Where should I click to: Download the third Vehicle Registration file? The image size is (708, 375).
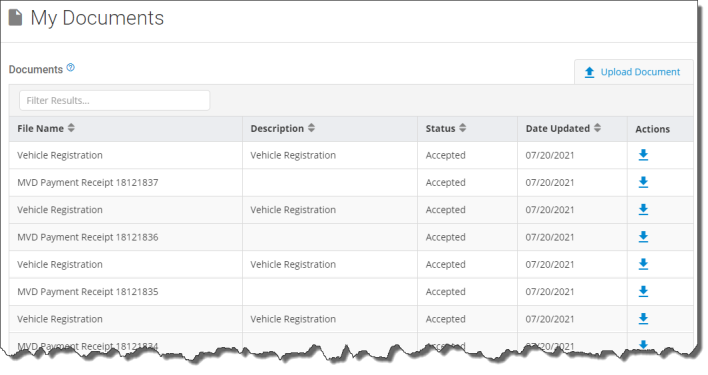tap(643, 264)
